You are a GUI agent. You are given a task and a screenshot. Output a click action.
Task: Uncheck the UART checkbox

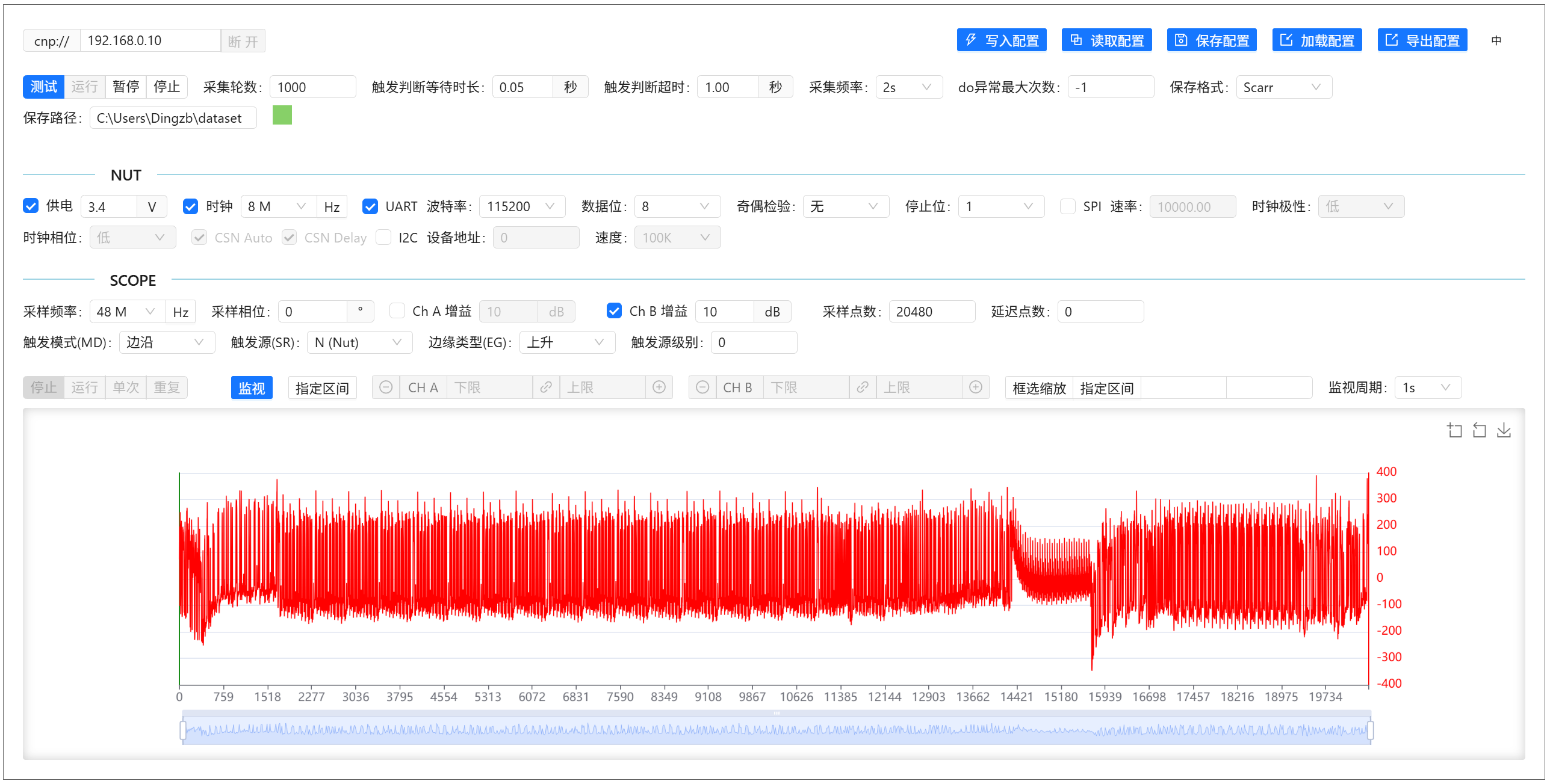pos(370,206)
